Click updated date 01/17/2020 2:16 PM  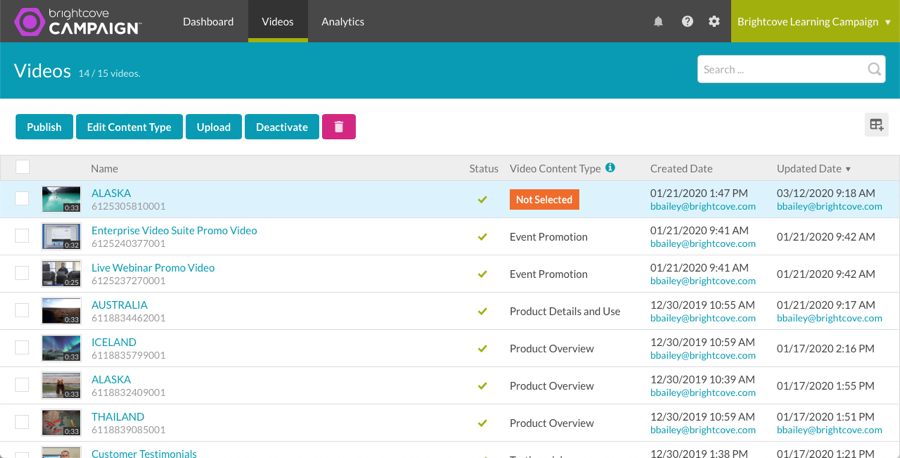click(825, 348)
